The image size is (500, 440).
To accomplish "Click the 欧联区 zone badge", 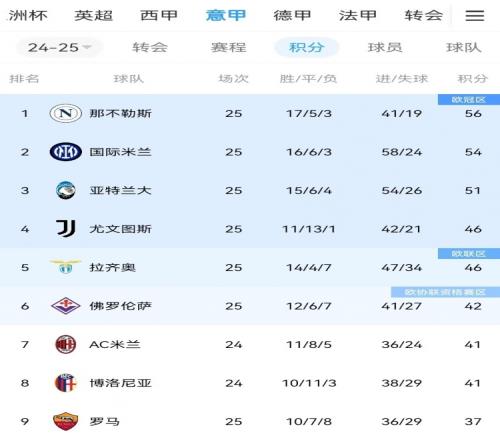I will 469,253.
